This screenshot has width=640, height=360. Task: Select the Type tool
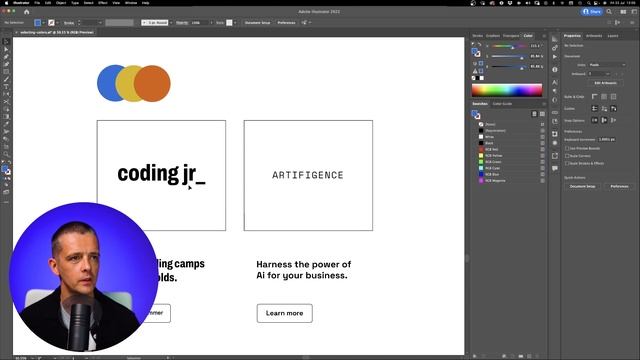pos(6,87)
